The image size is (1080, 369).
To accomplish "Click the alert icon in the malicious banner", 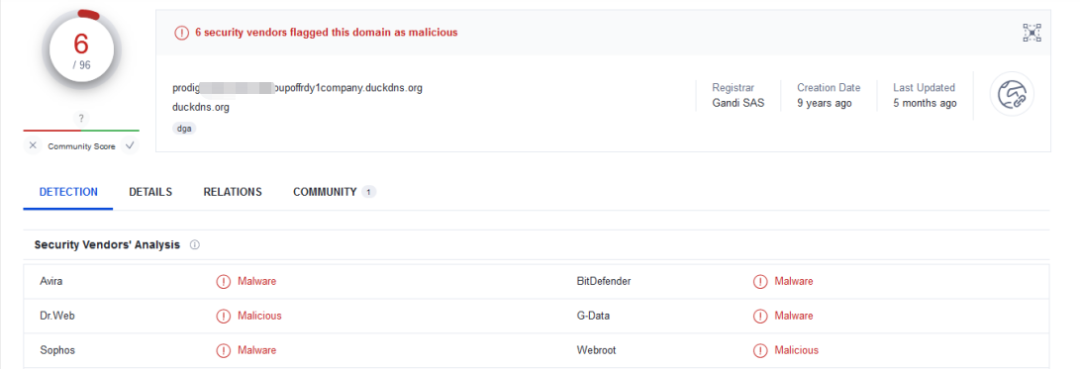I will [181, 32].
